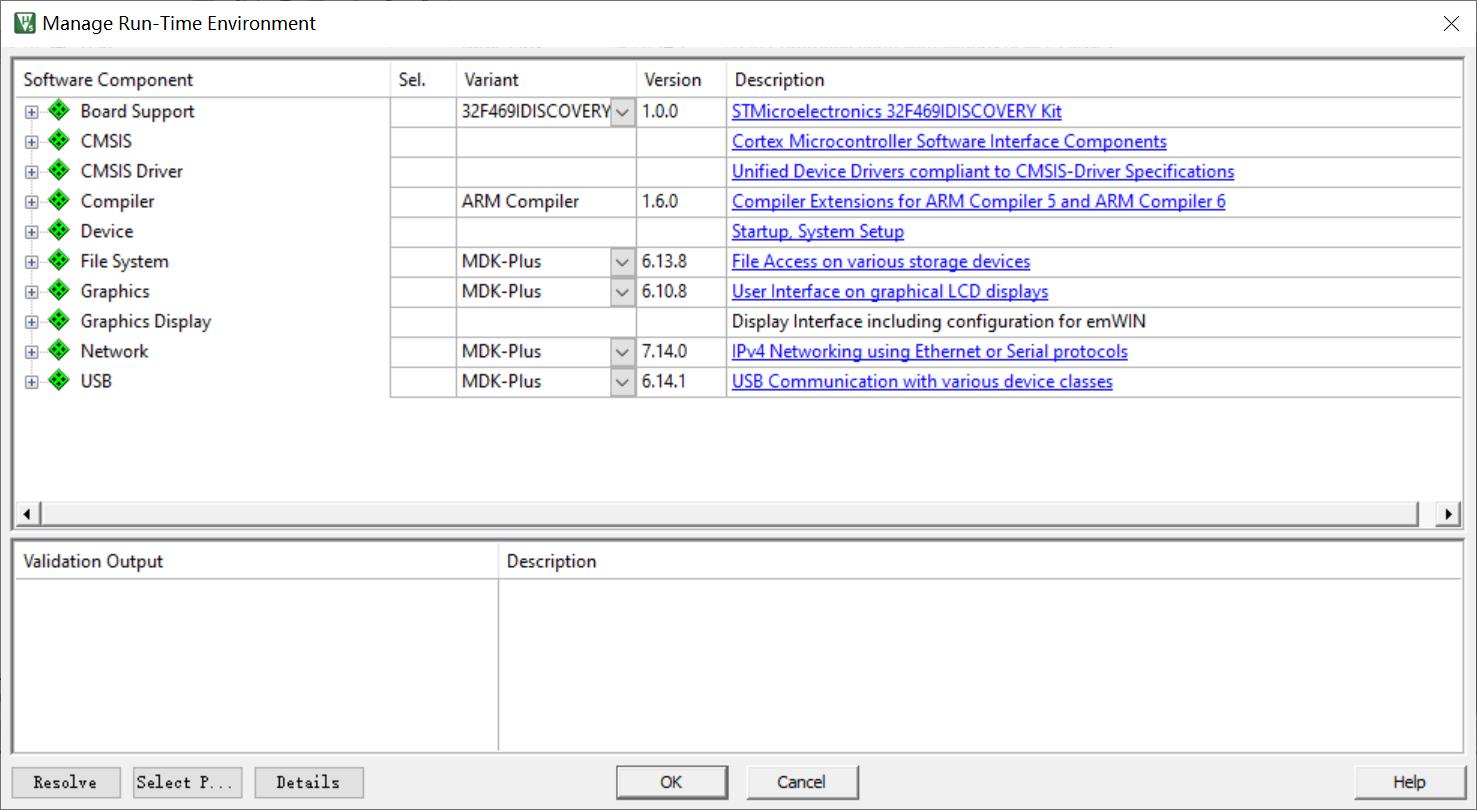The width and height of the screenshot is (1477, 810).
Task: Expand the Compiler tree node
Action: [32, 202]
